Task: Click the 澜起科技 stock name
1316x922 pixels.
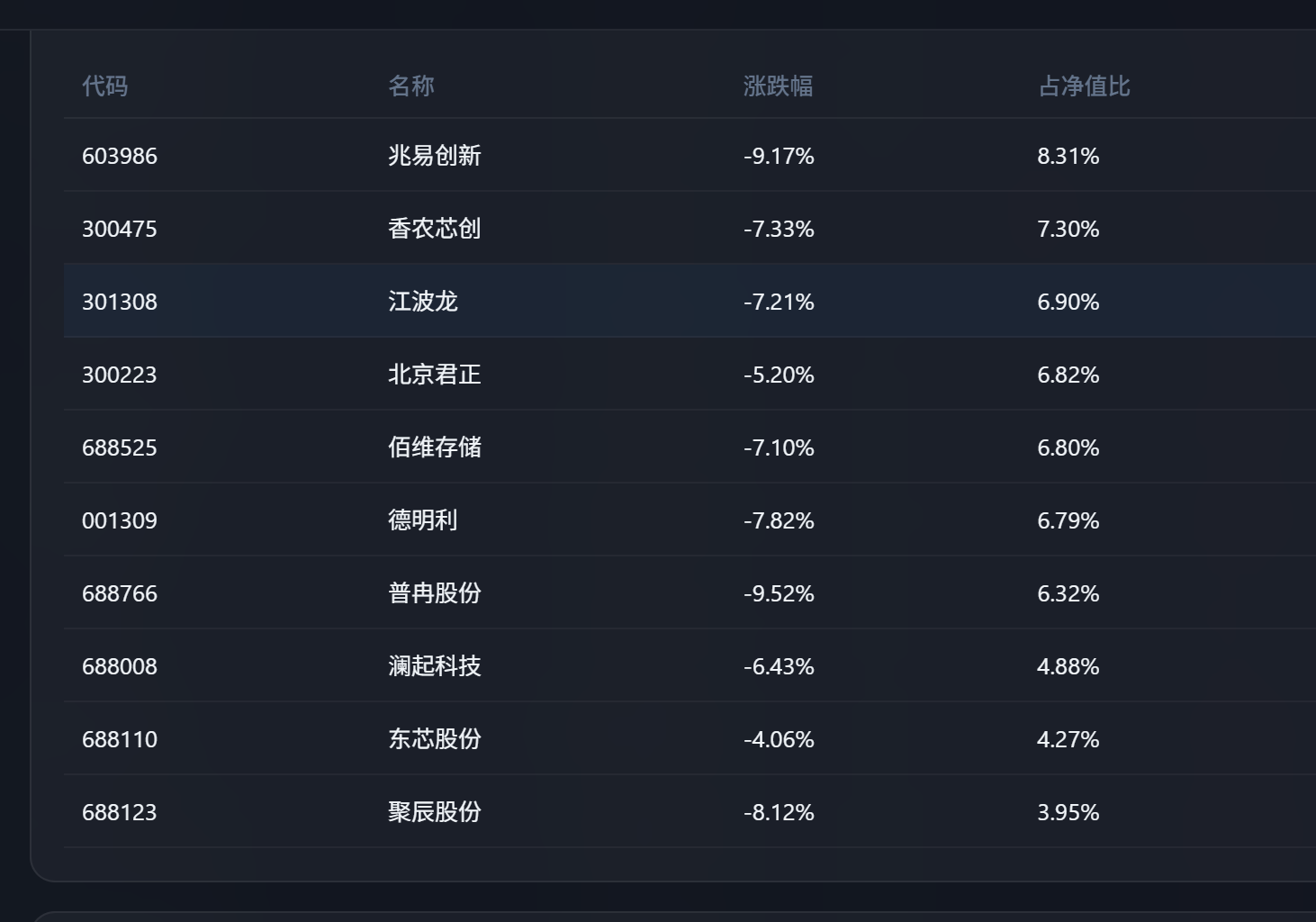Action: (435, 666)
